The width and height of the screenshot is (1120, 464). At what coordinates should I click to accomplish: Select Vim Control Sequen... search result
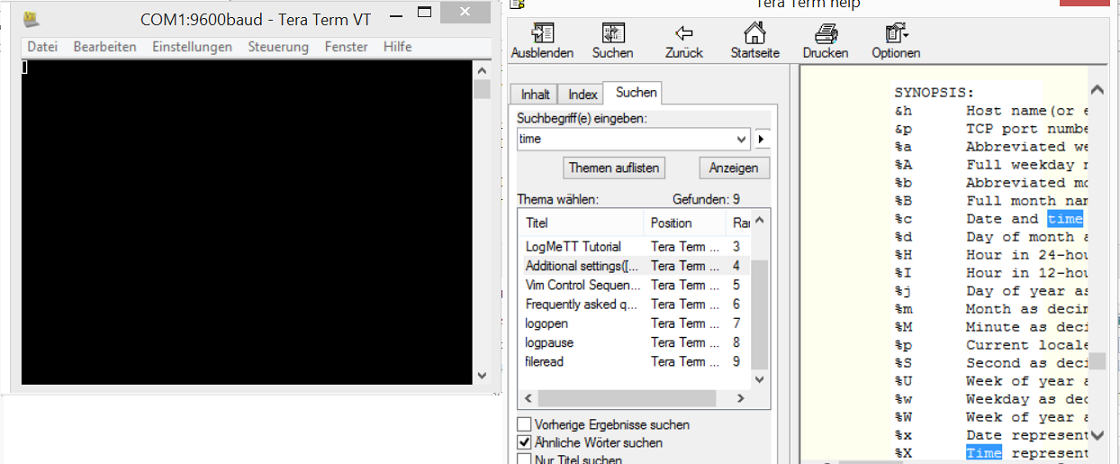(x=635, y=285)
